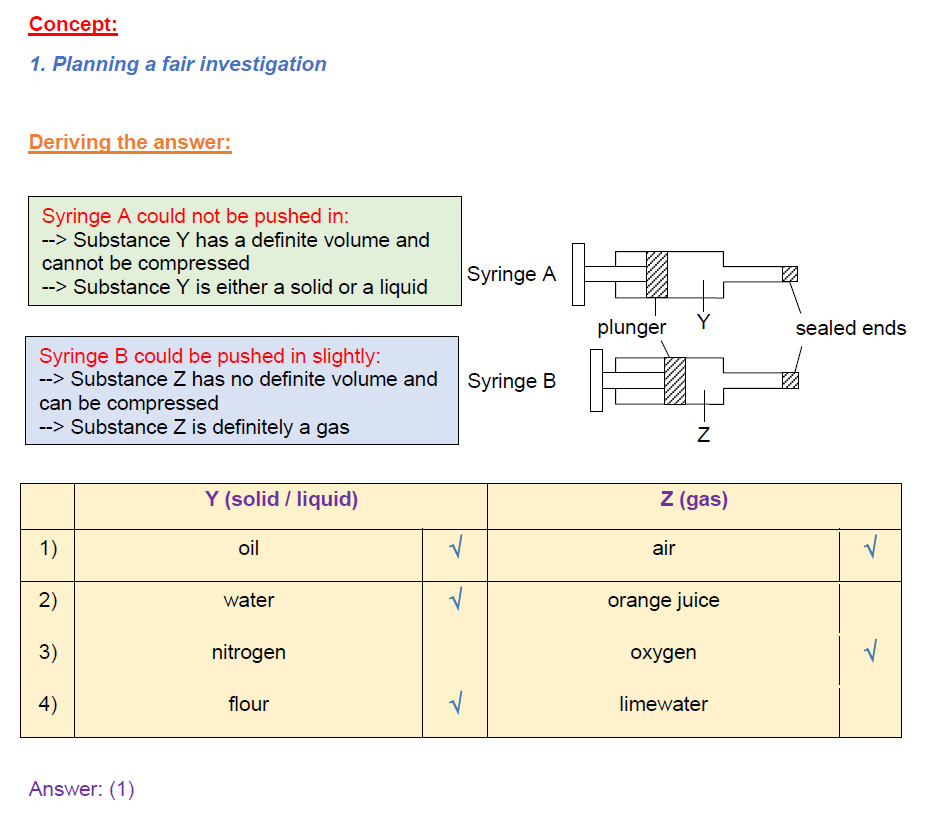Image resolution: width=931 pixels, height=819 pixels.
Task: Click the checkmark next to oxygen
Action: pyautogui.click(x=870, y=651)
